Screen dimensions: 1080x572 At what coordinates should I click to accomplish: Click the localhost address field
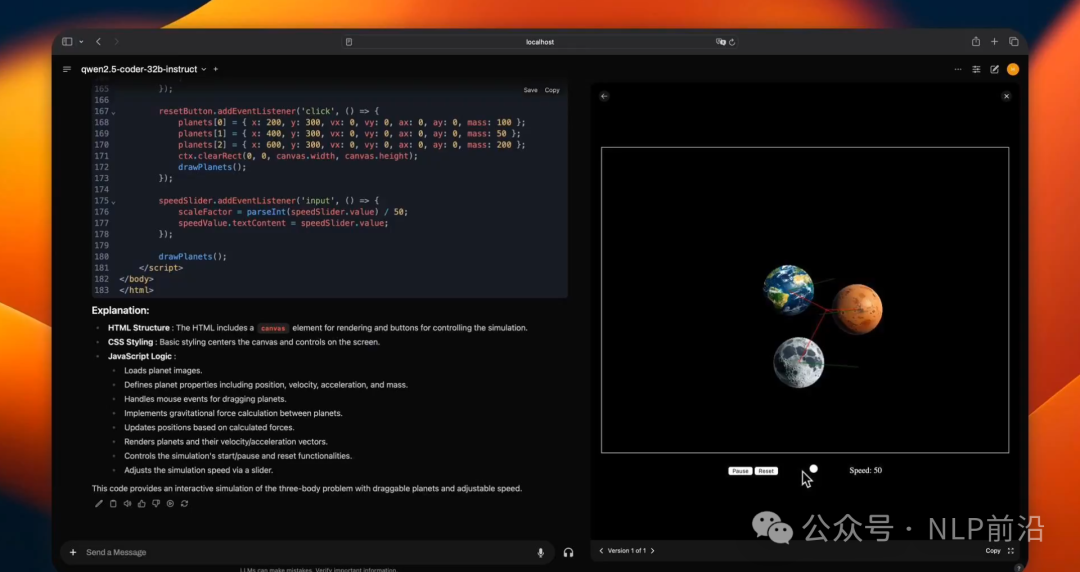(x=540, y=42)
